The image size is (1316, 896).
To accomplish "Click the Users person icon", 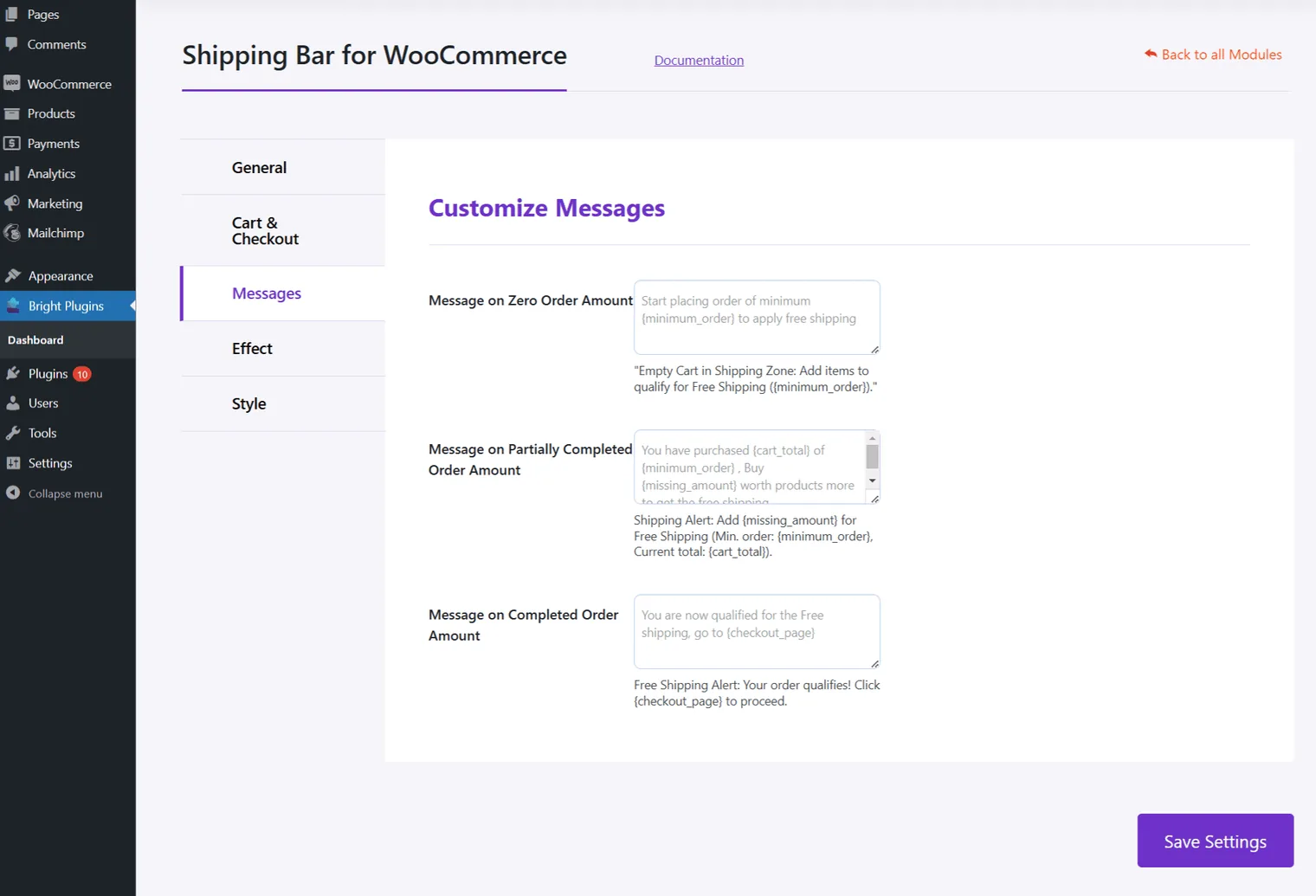I will coord(13,403).
